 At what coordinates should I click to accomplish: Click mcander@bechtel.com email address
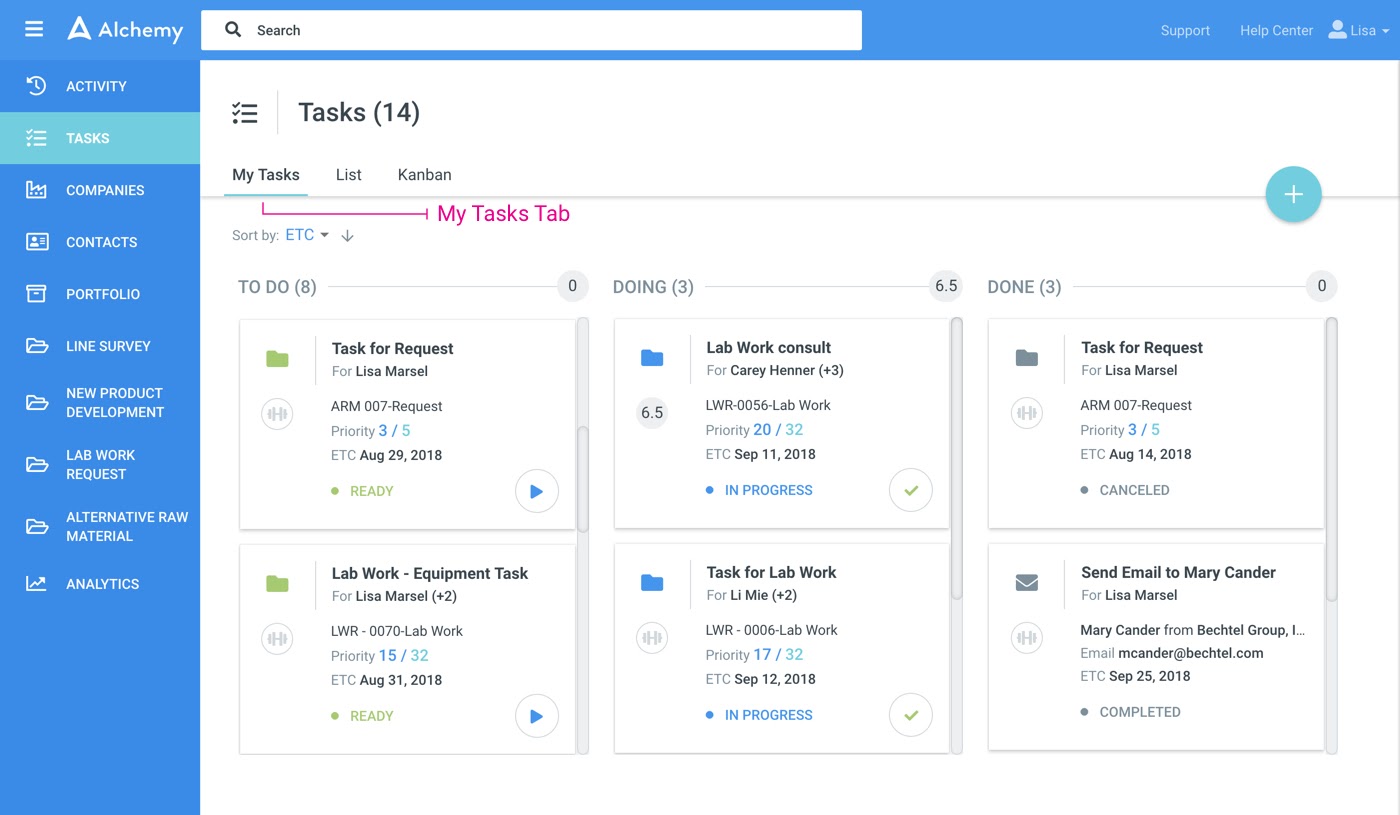(1191, 653)
